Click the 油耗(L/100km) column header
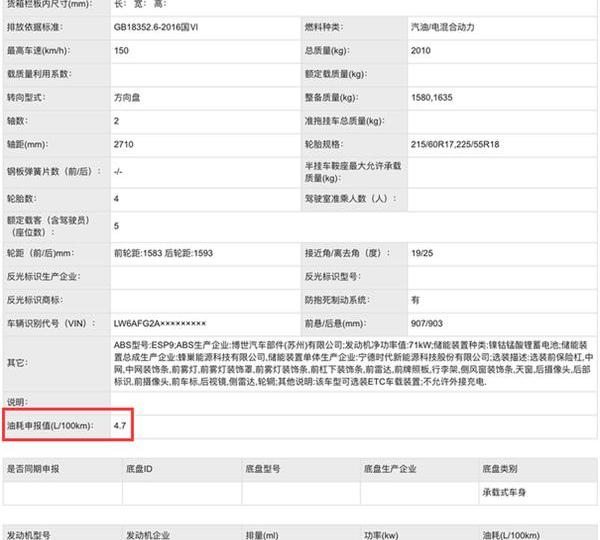This screenshot has width=600, height=540. click(x=511, y=535)
